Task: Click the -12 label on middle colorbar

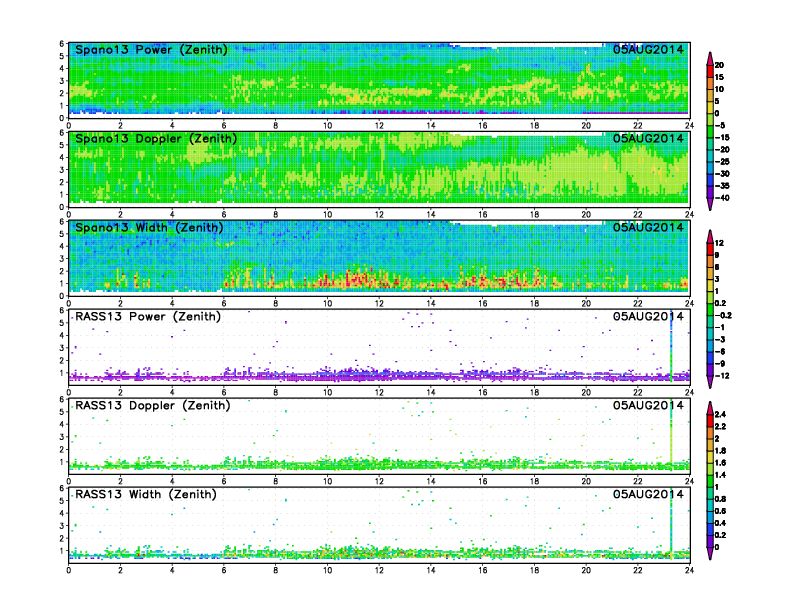Action: (x=722, y=376)
